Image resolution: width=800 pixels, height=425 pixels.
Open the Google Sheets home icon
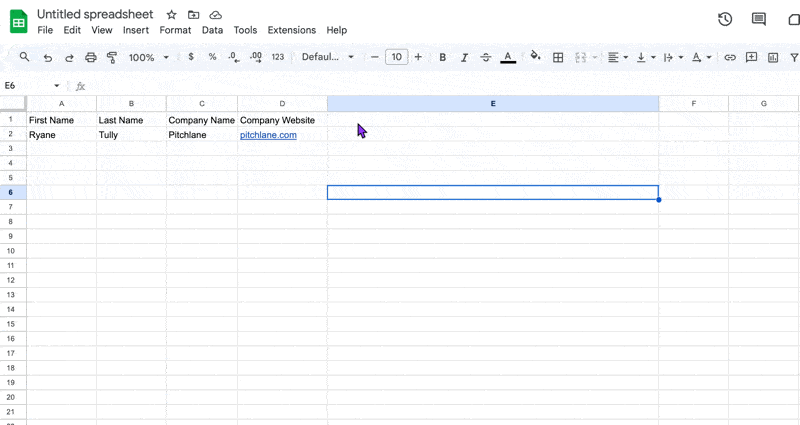pyautogui.click(x=19, y=22)
